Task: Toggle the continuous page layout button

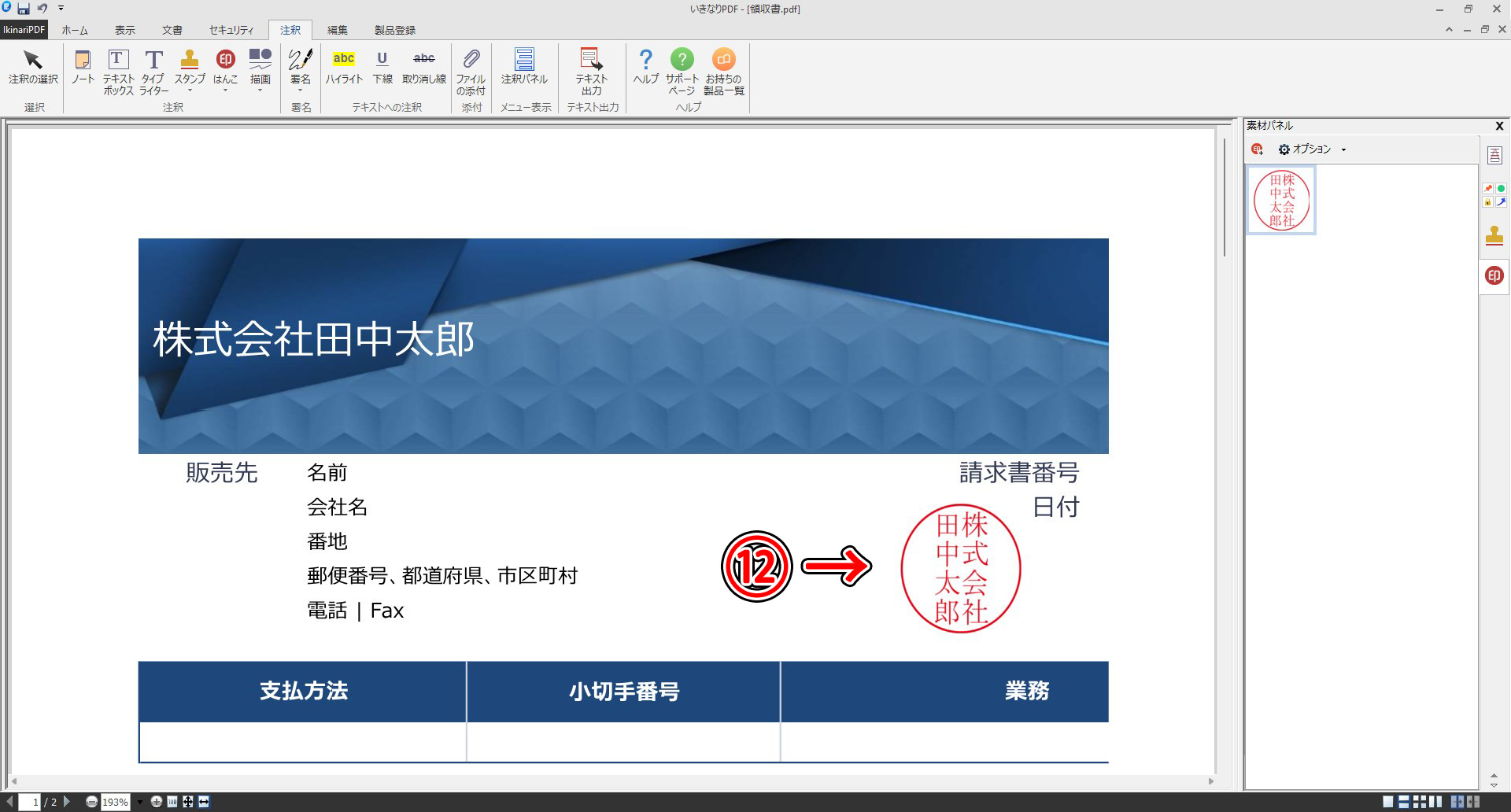Action: (x=1405, y=802)
